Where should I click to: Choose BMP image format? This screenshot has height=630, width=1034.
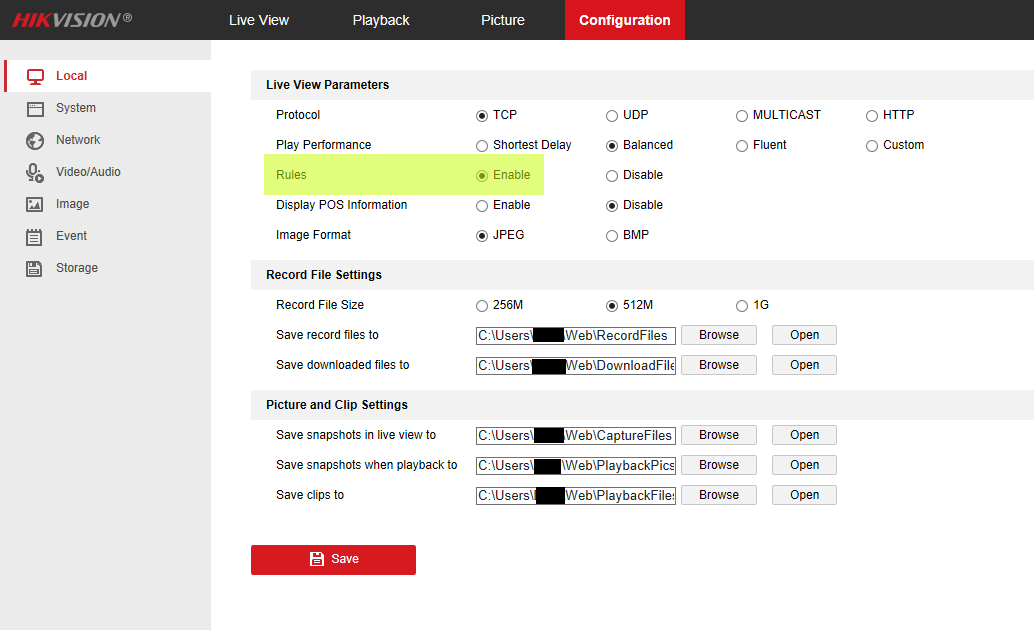pyautogui.click(x=612, y=235)
